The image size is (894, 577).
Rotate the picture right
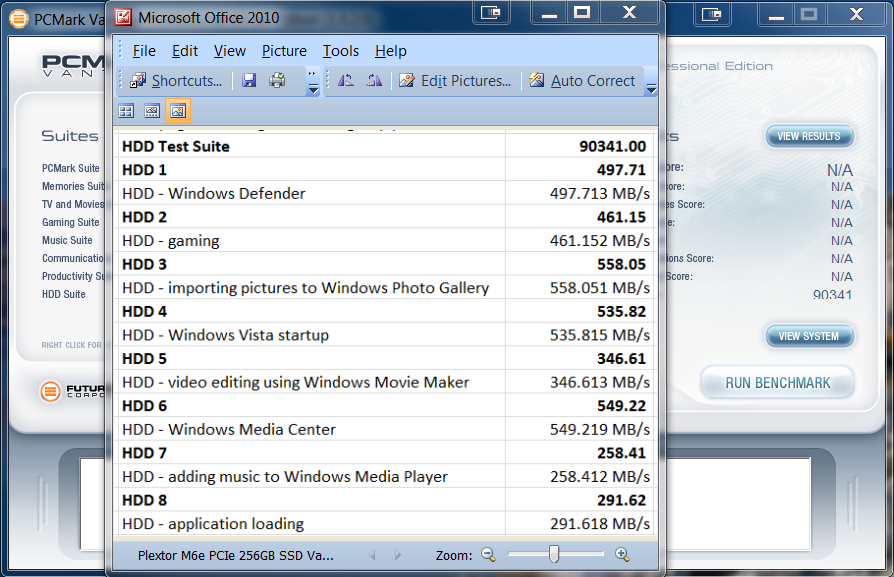pyautogui.click(x=374, y=81)
